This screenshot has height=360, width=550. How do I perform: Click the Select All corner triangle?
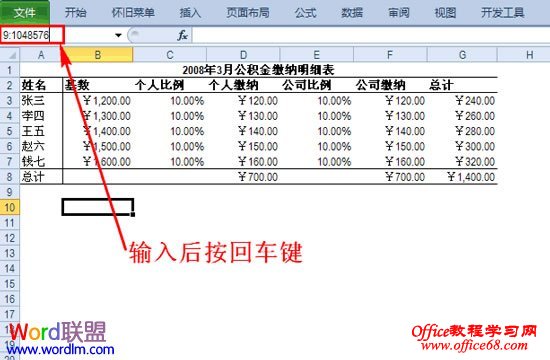coord(10,55)
